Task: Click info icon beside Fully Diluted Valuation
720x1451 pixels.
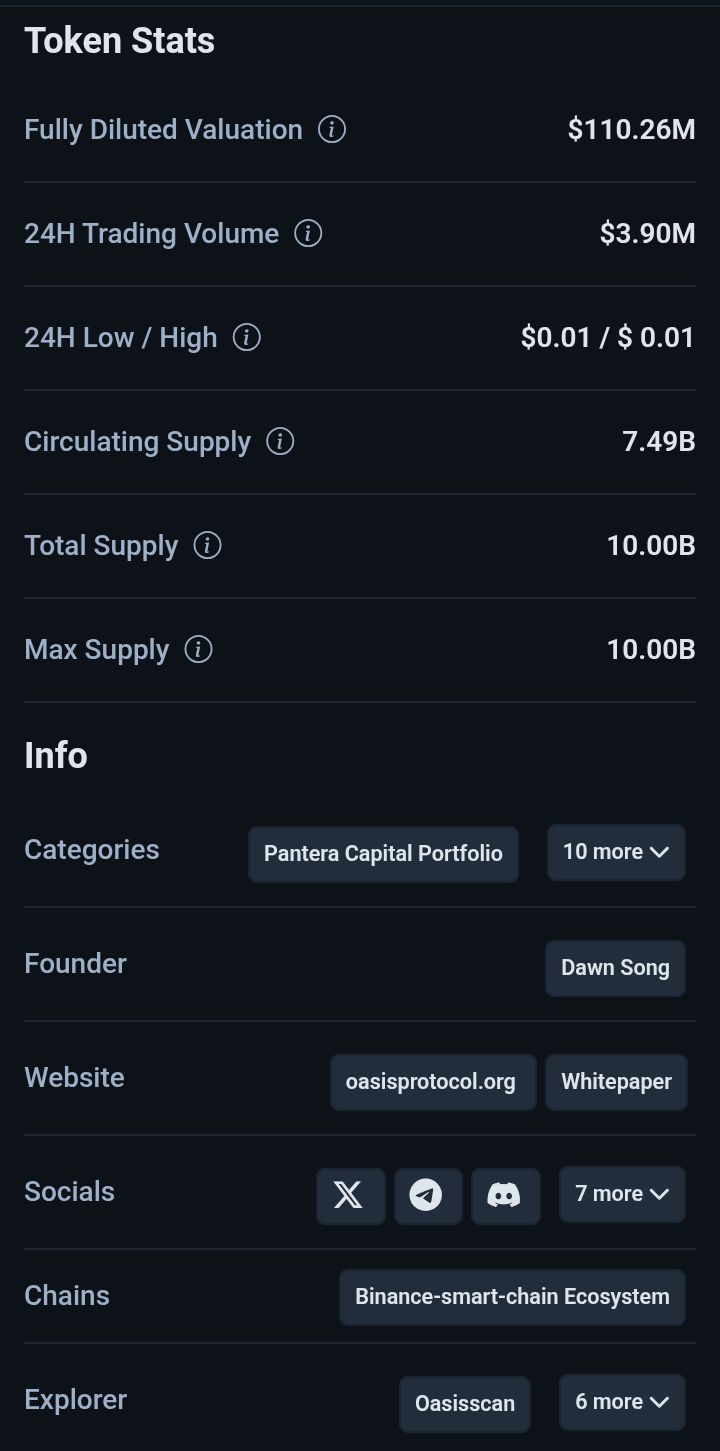Action: (x=332, y=130)
